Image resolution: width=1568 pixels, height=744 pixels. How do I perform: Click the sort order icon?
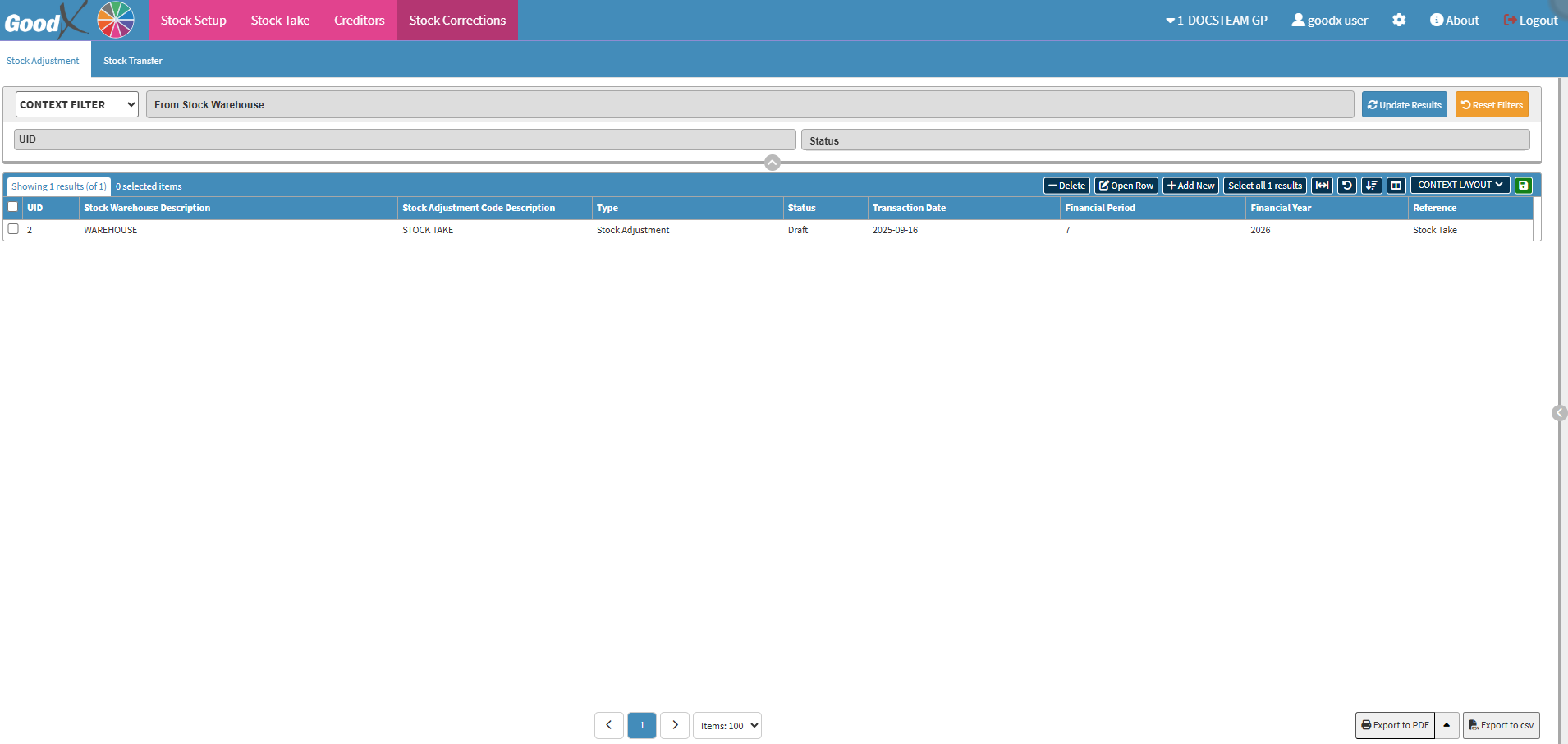coord(1371,186)
